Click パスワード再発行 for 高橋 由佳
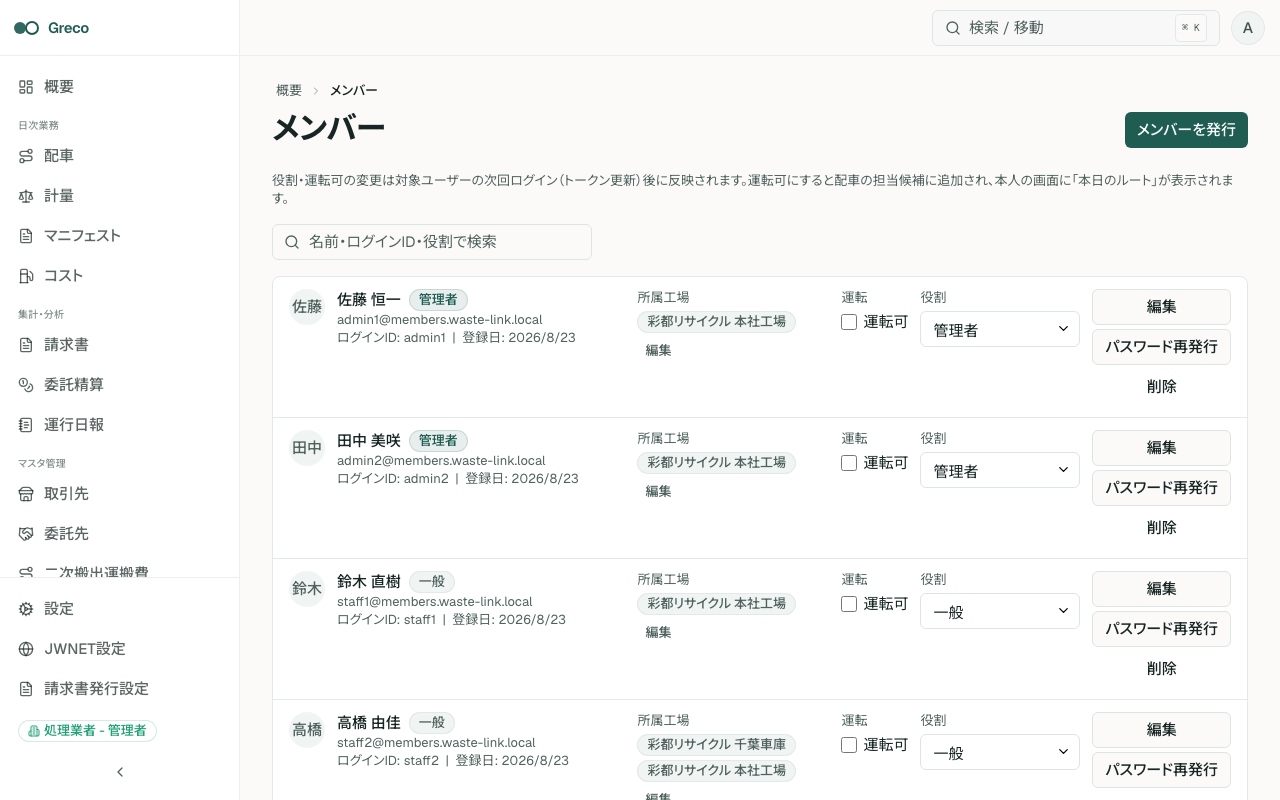 click(x=1161, y=770)
